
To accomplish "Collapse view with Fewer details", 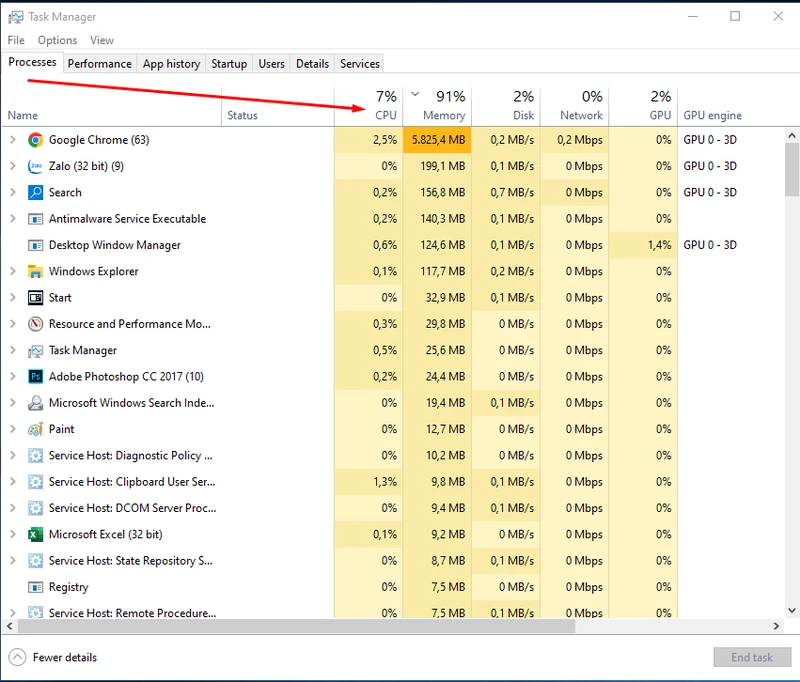I will point(53,657).
